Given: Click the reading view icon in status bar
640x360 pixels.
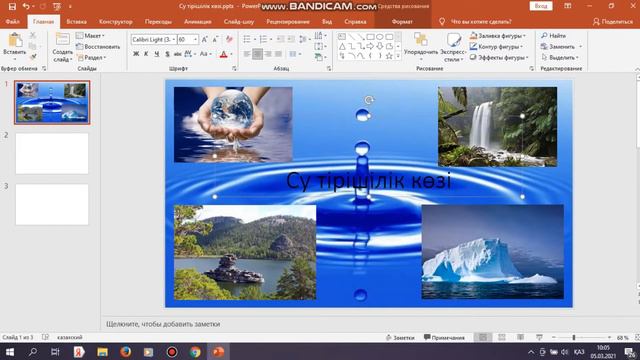Looking at the screenshot, I should [x=520, y=338].
